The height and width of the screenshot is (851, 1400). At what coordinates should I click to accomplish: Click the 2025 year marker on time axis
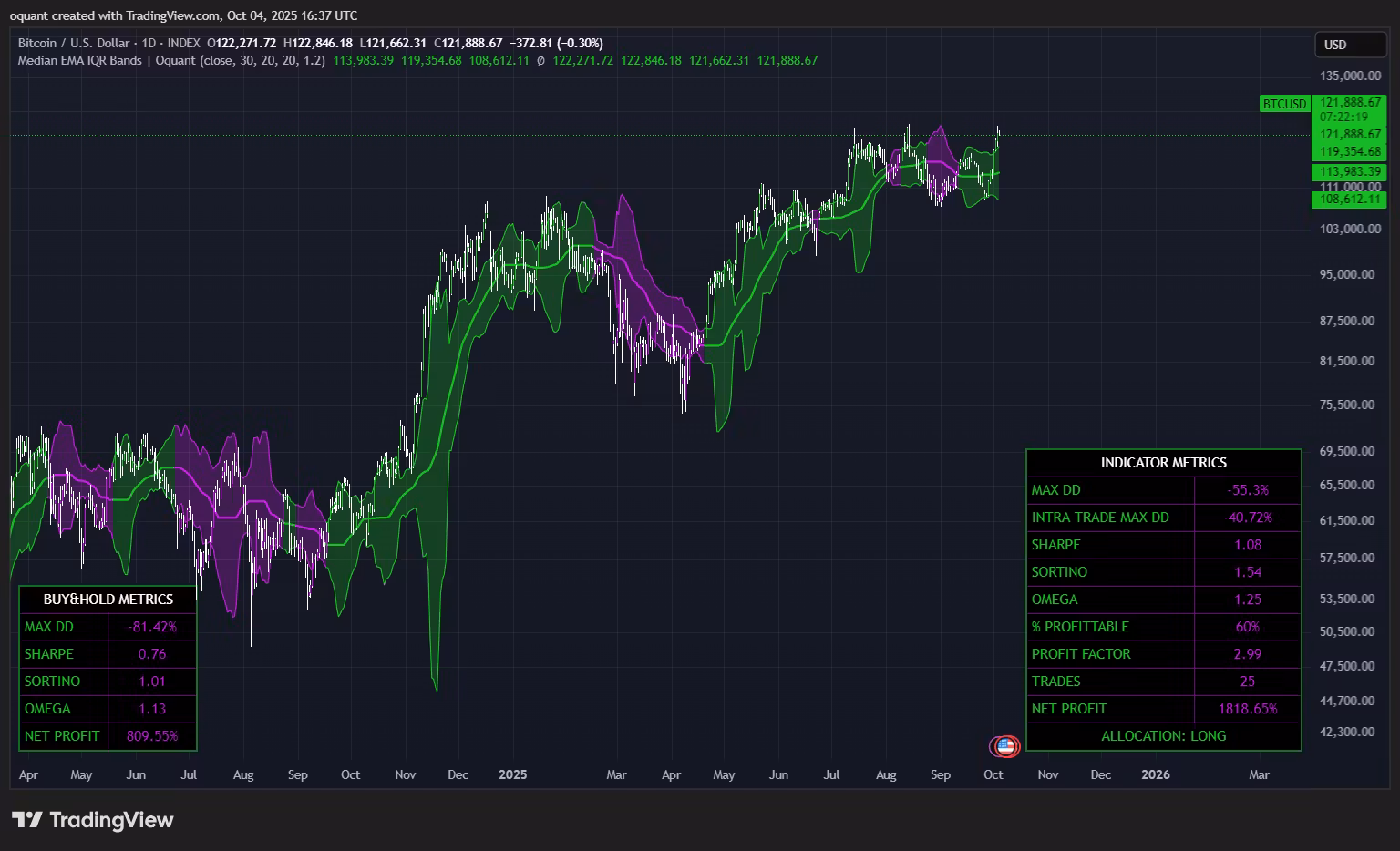click(x=512, y=774)
